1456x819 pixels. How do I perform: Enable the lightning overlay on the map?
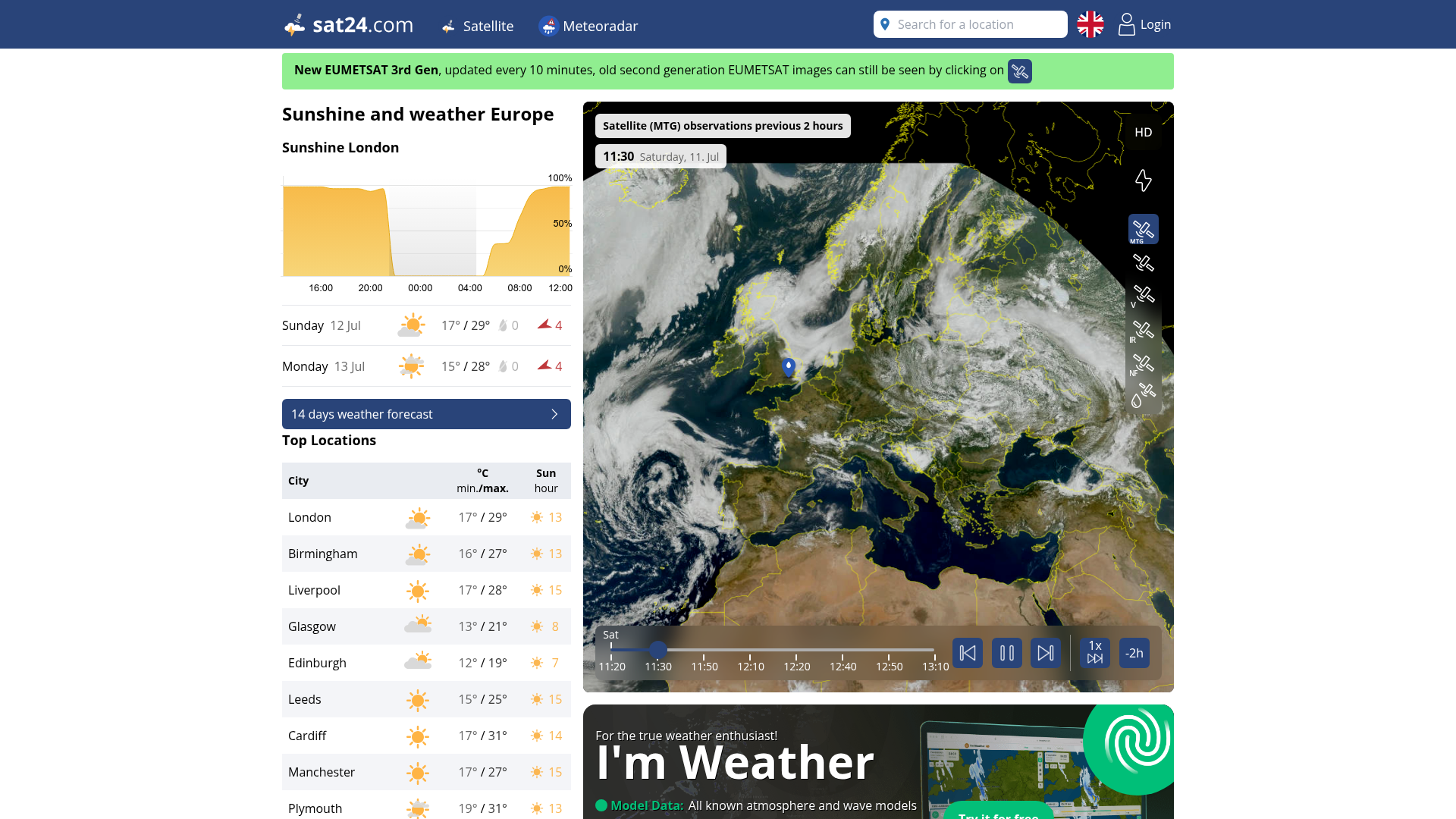[x=1143, y=180]
